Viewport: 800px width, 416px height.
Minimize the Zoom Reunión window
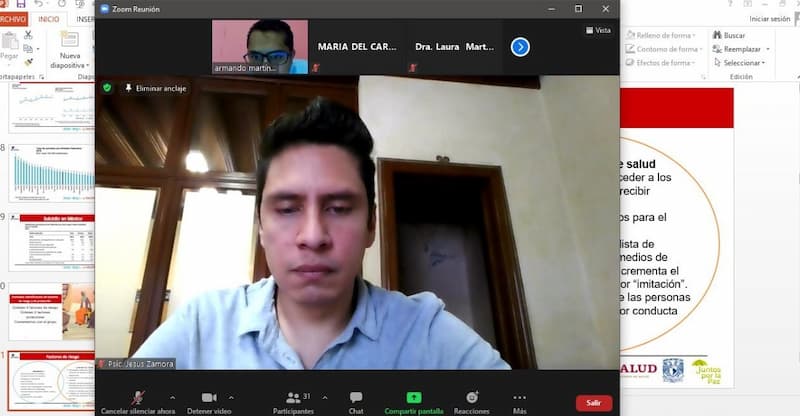(x=552, y=9)
